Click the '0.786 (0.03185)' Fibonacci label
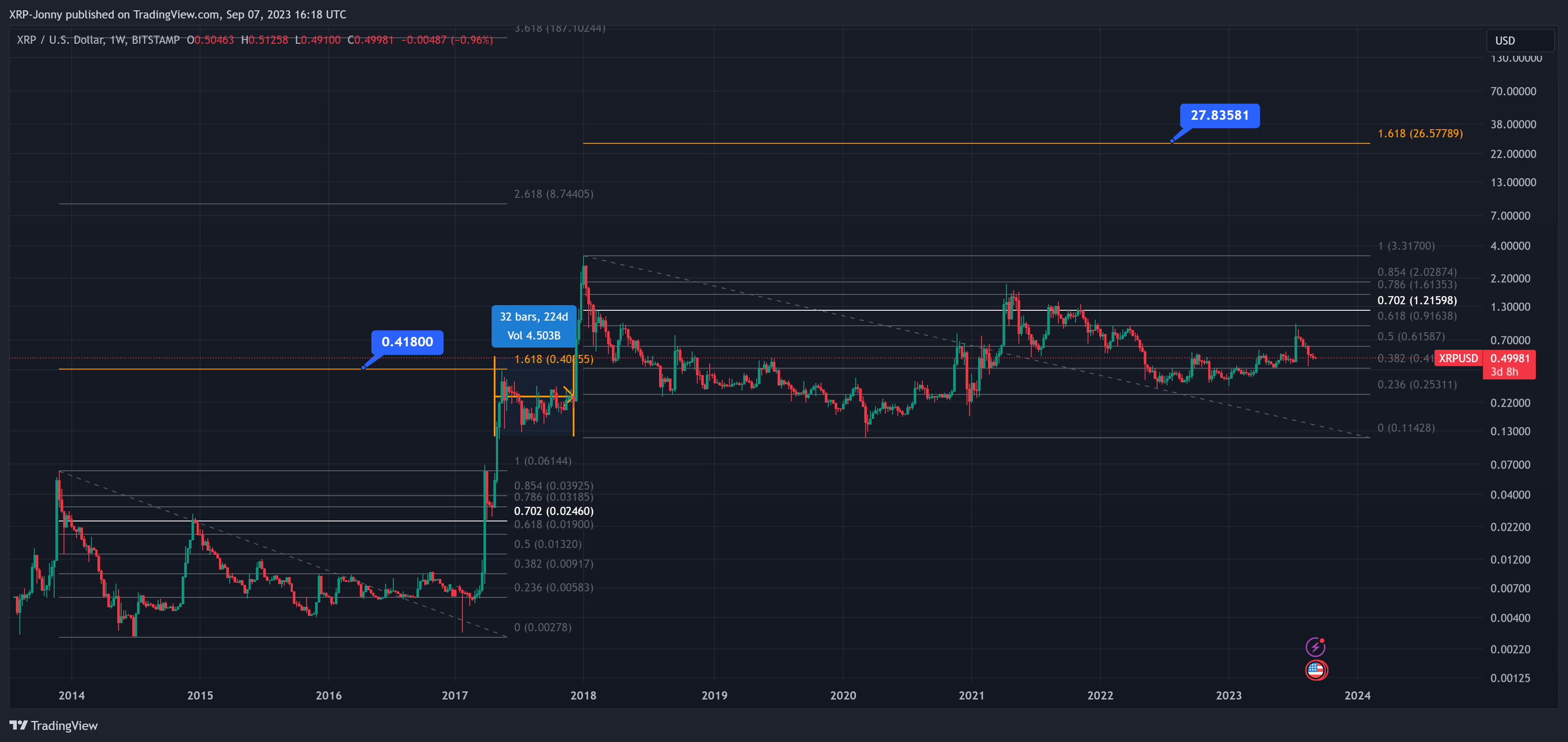The width and height of the screenshot is (1568, 742). (553, 497)
